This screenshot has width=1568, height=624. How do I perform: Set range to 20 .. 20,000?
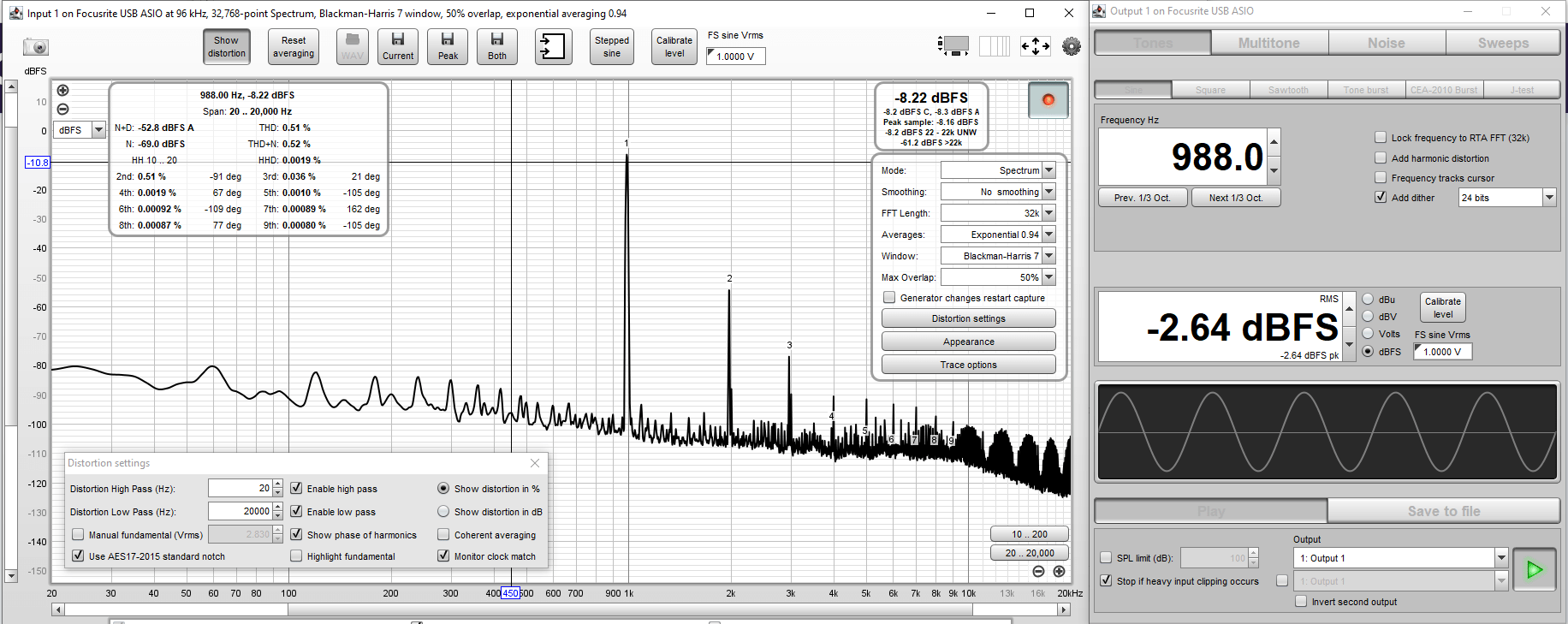coord(1030,553)
